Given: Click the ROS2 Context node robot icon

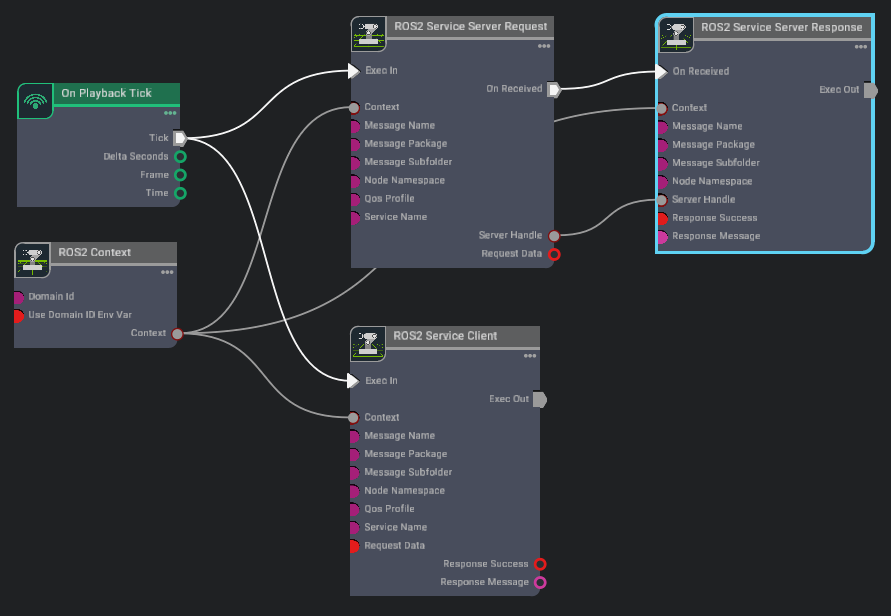Looking at the screenshot, I should pyautogui.click(x=32, y=260).
